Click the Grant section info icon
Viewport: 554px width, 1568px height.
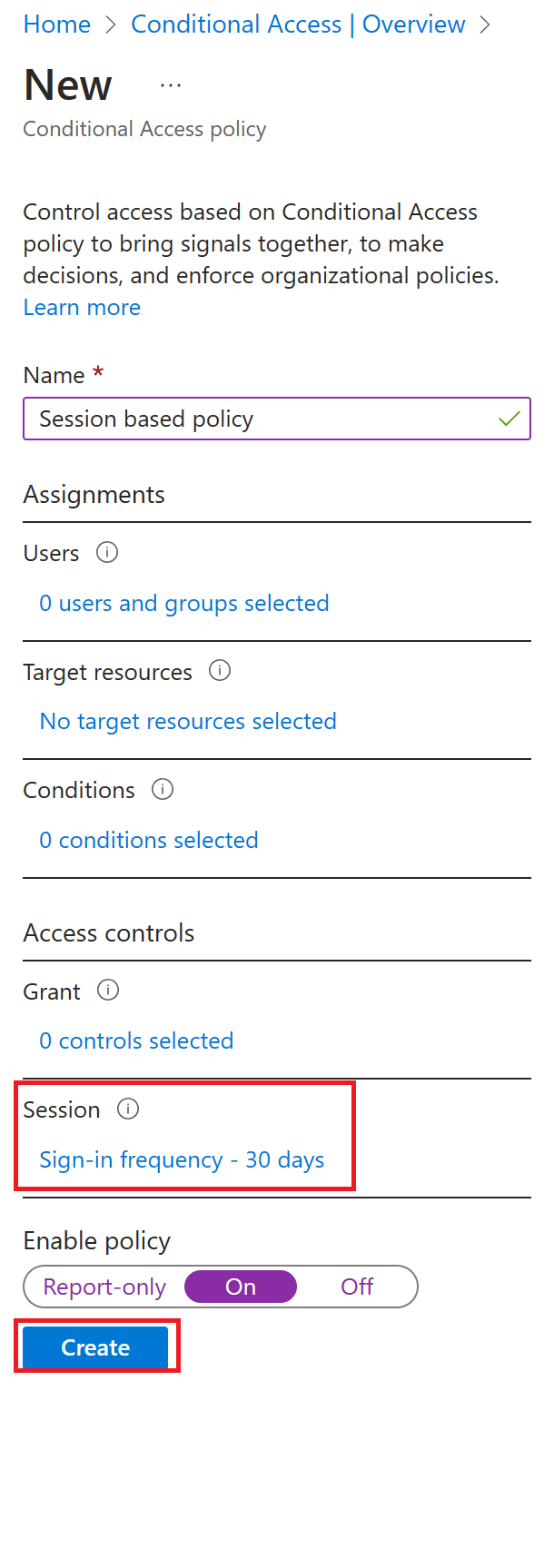107,990
